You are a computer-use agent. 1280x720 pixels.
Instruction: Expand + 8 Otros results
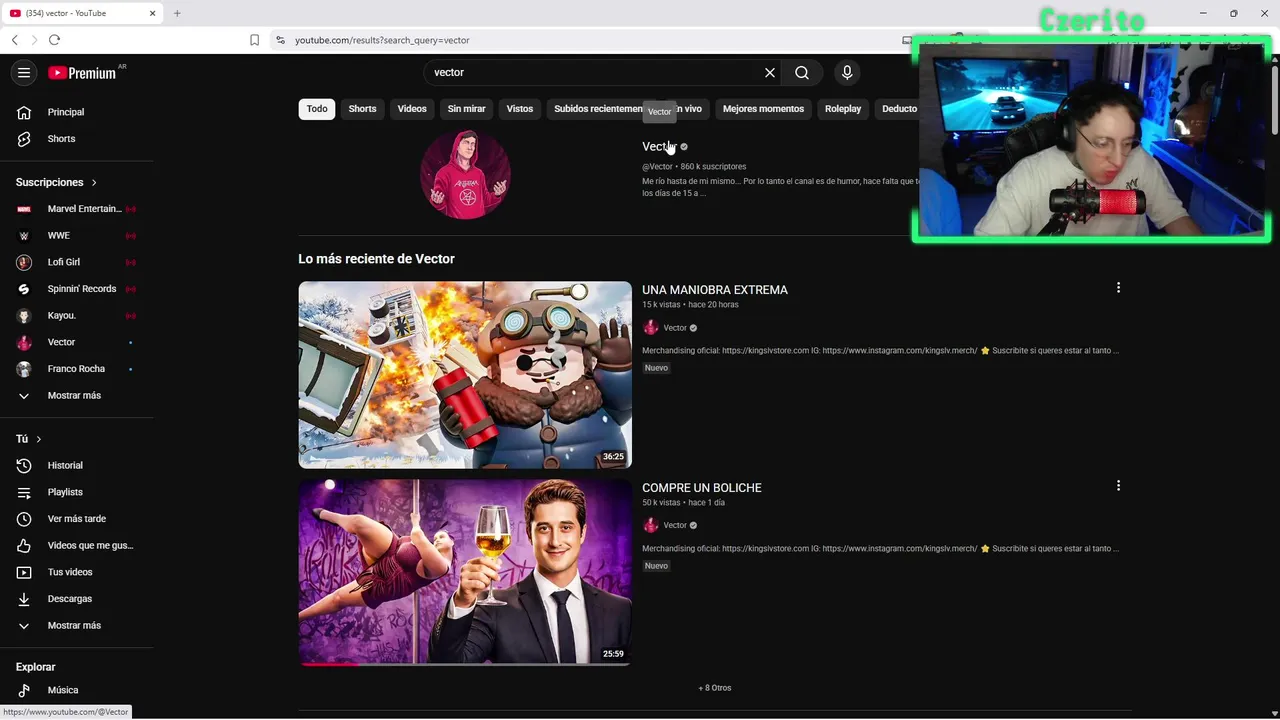pos(715,688)
